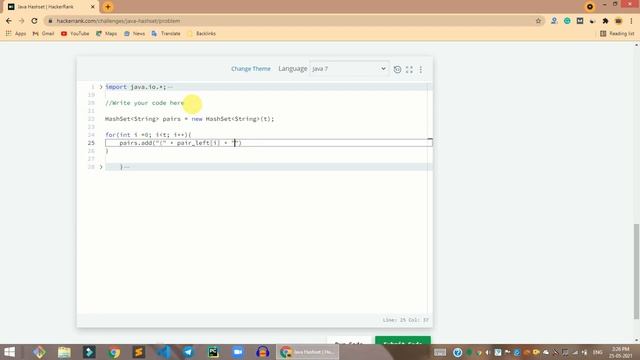Open the Translate bookmark
This screenshot has width=640, height=360.
click(x=166, y=33)
